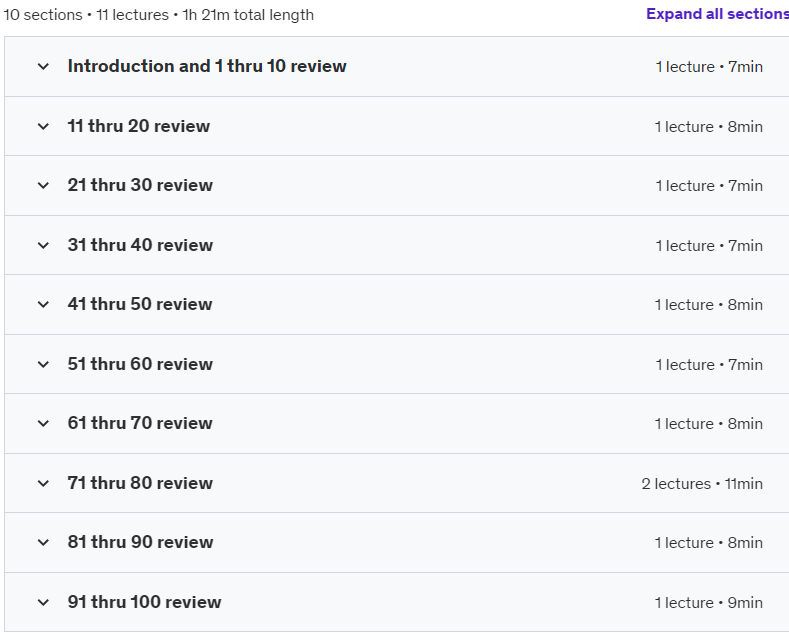Click lecture duration for Introduction and 1 thru 10 review

(709, 67)
